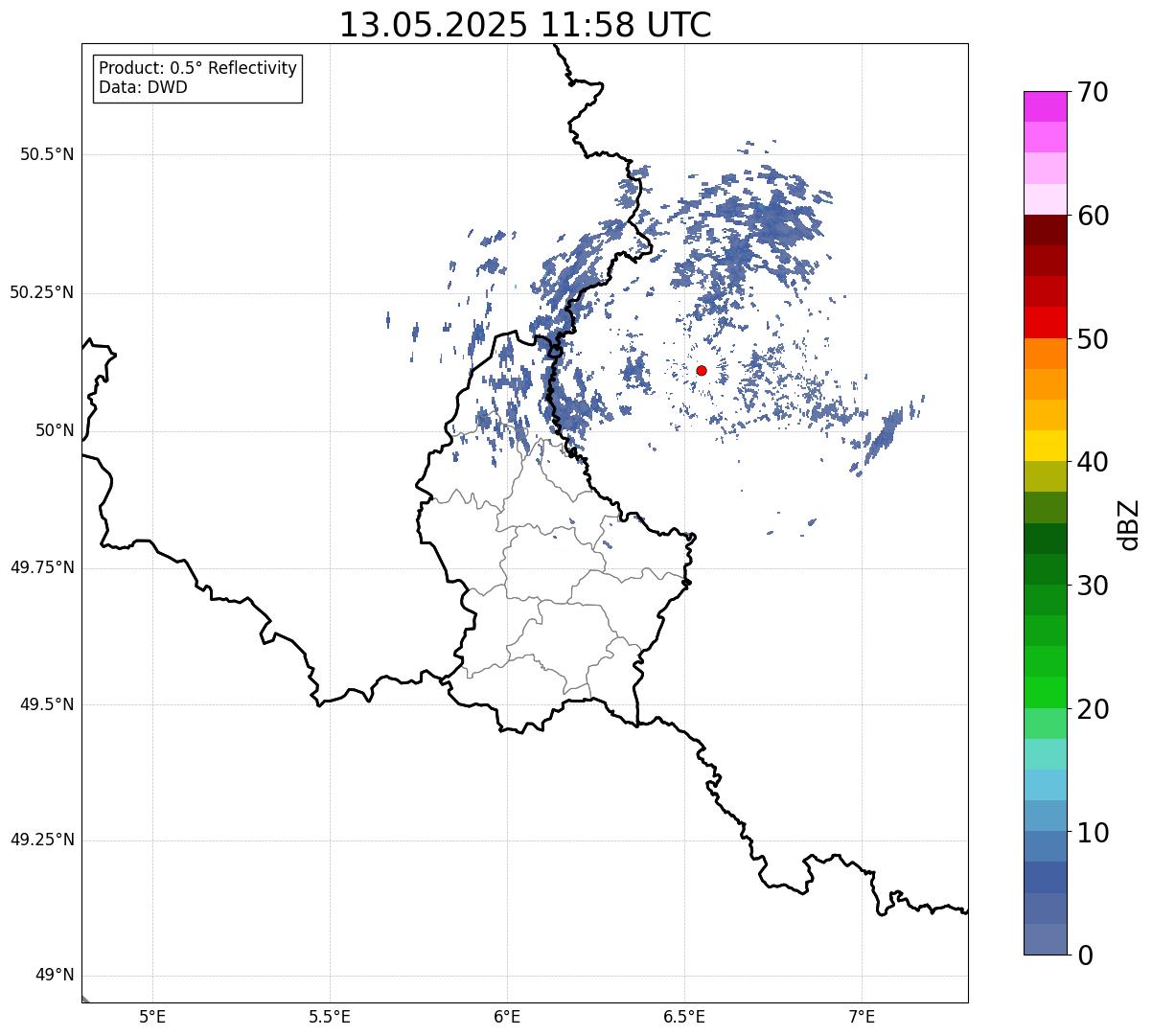This screenshot has width=1152, height=1036.
Task: Click the olive swatch just below 40 dBZ
Action: (x=1045, y=477)
